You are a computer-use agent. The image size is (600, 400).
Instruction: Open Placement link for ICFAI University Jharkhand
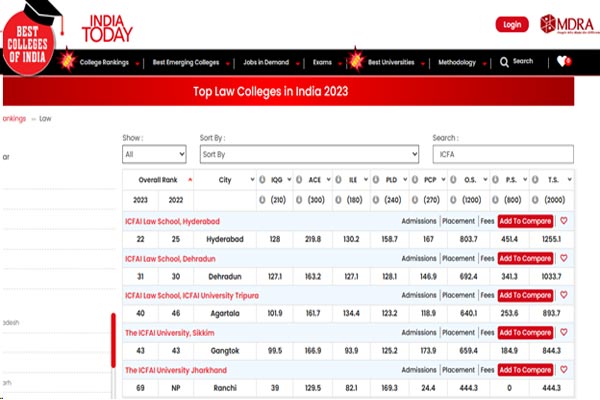pyautogui.click(x=458, y=370)
